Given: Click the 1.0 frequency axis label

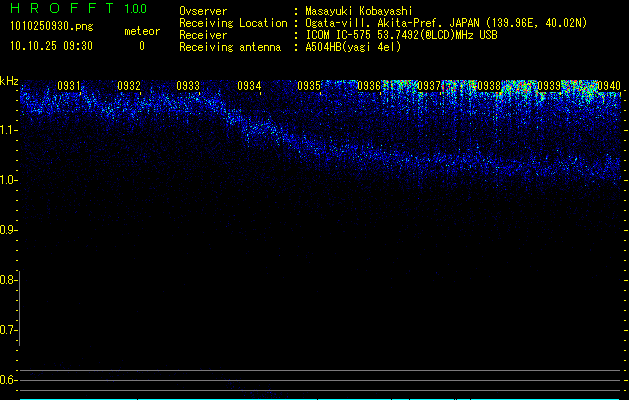Looking at the screenshot, I should [x=8, y=180].
